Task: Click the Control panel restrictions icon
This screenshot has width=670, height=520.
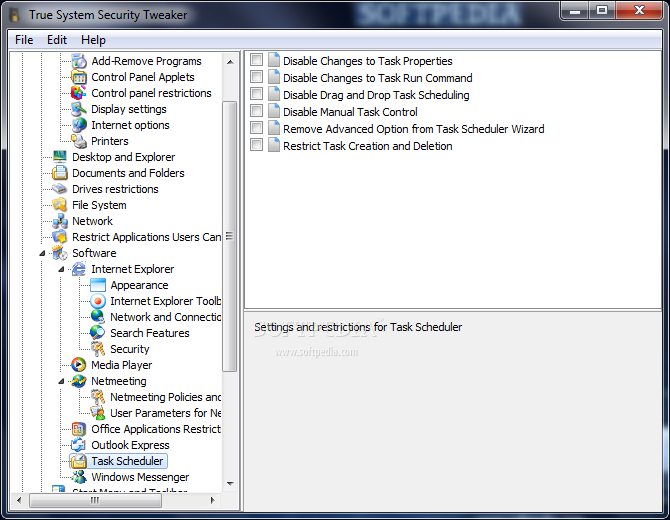Action: pyautogui.click(x=79, y=93)
